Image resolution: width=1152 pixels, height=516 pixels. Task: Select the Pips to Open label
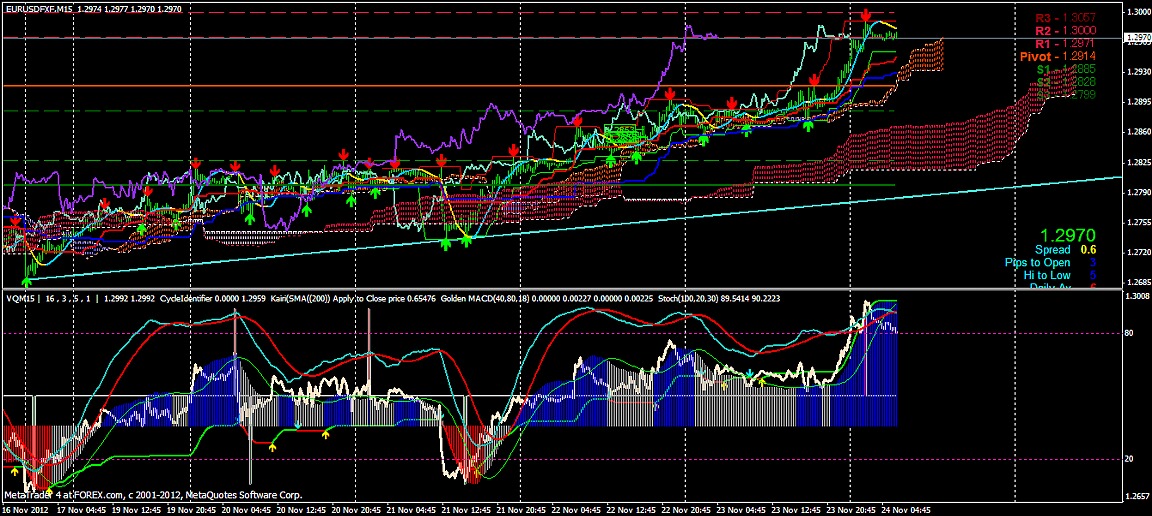(x=1037, y=262)
